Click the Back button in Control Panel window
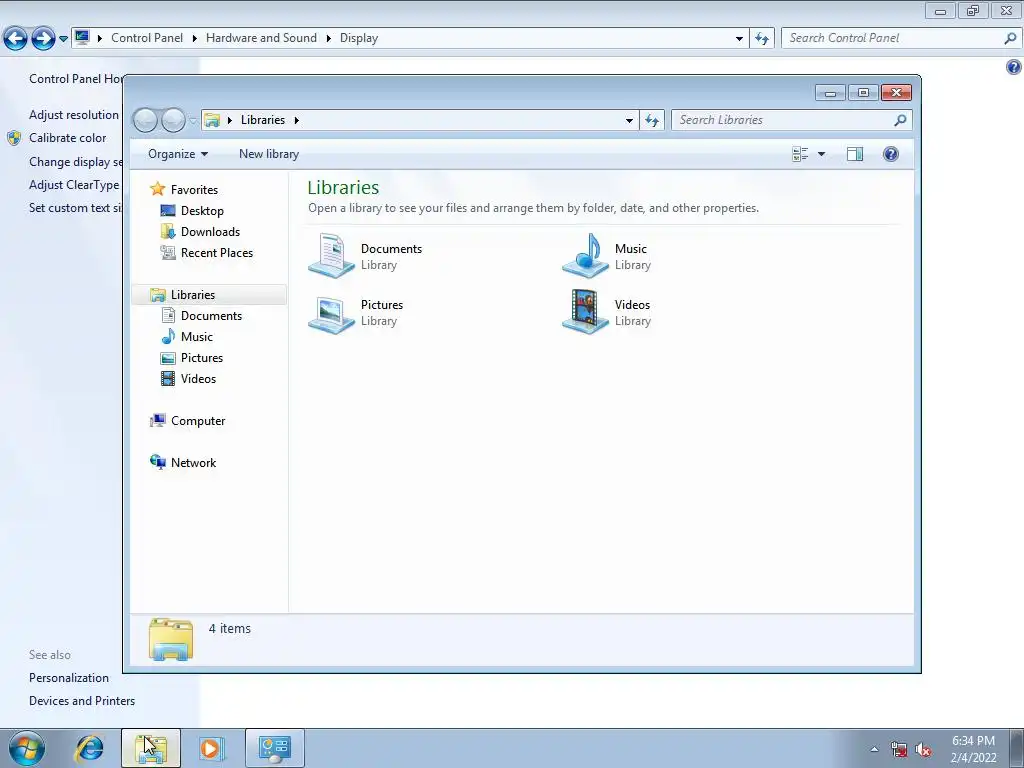Viewport: 1024px width, 768px height. coord(16,38)
